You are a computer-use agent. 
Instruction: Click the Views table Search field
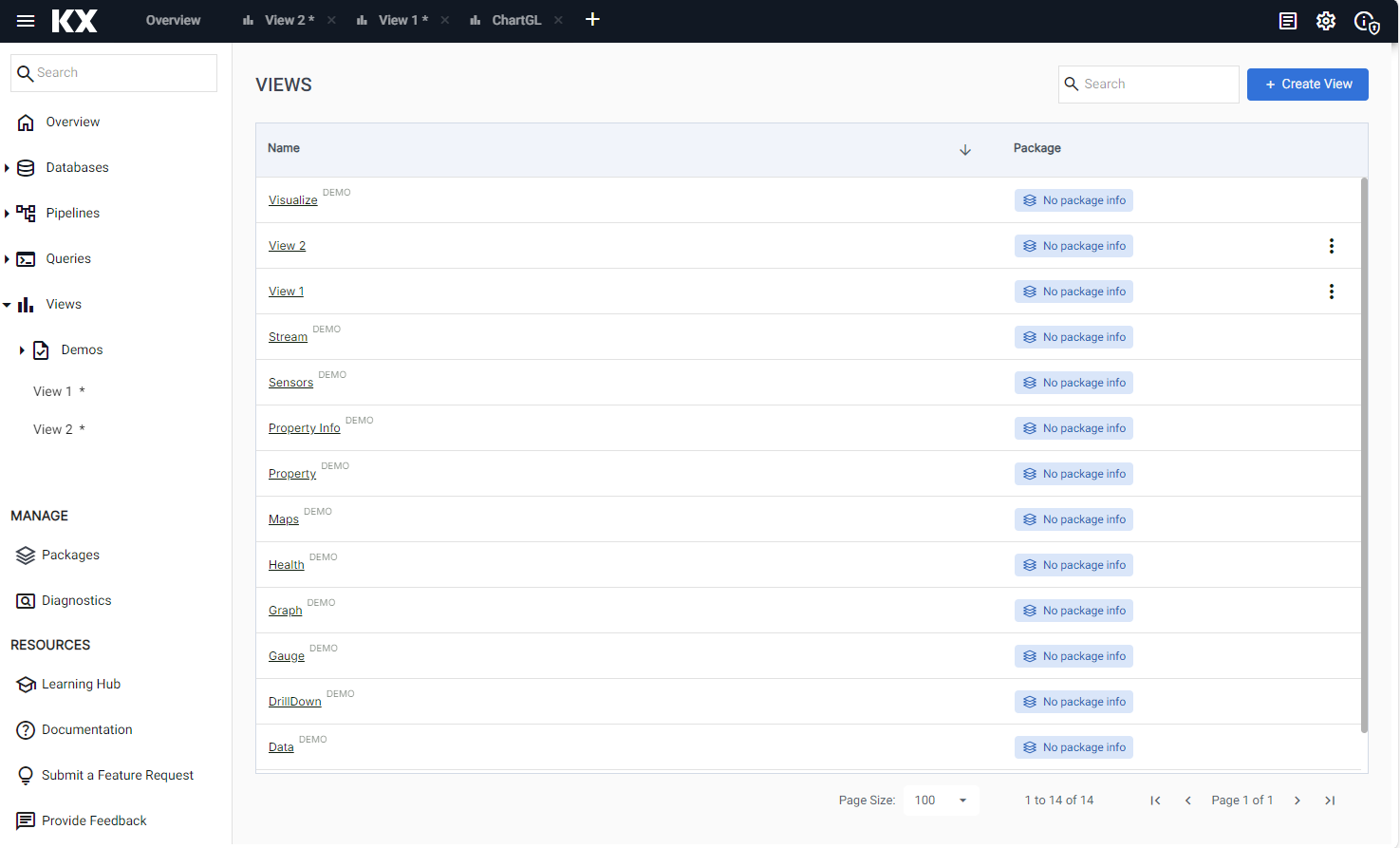coord(1148,85)
